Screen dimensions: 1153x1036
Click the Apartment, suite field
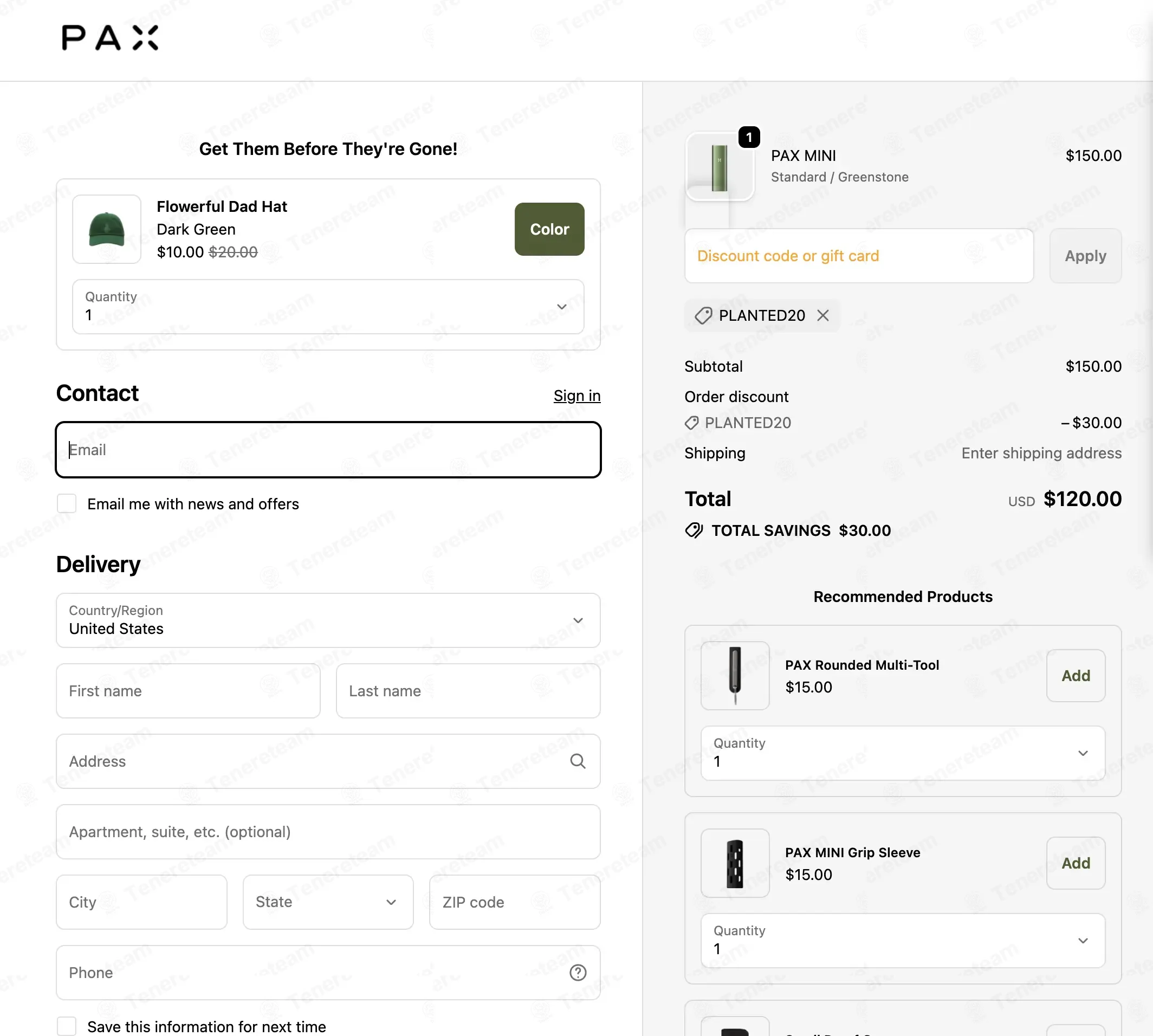(328, 832)
